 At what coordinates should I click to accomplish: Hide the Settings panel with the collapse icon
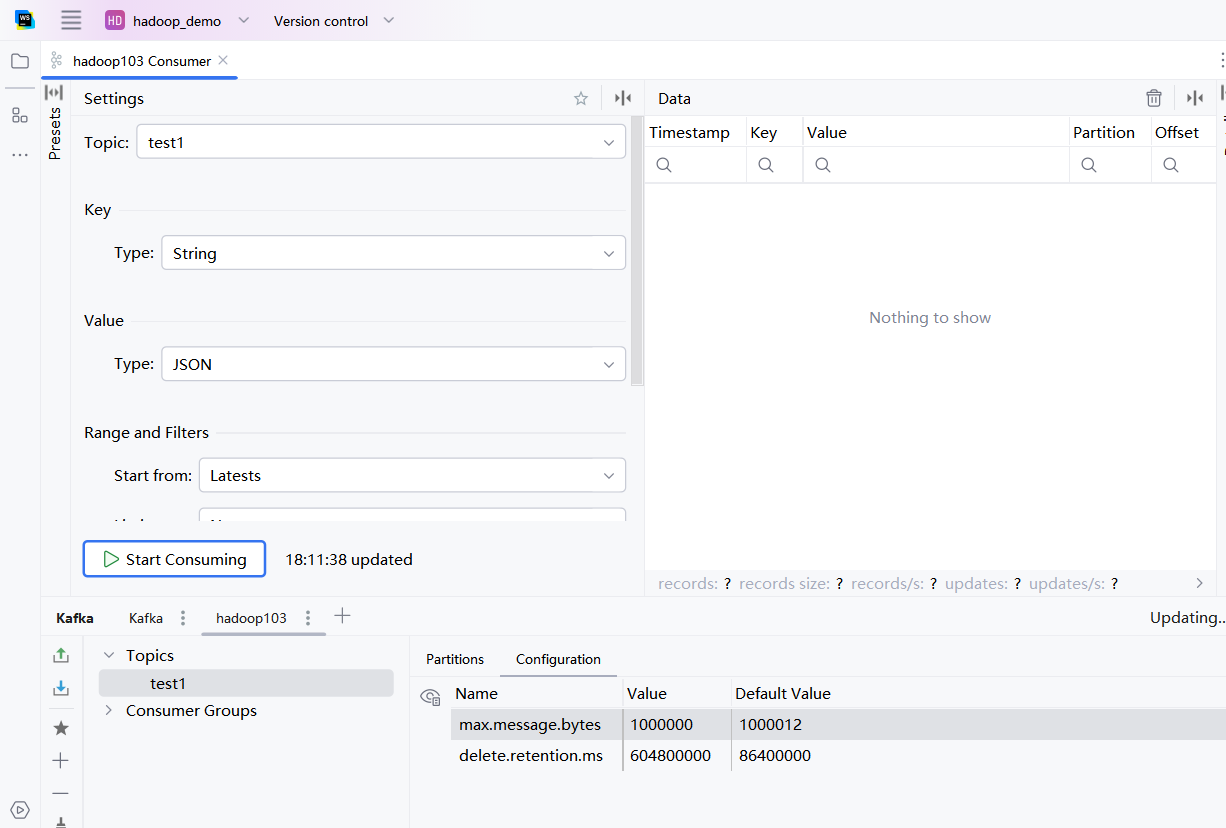tap(623, 98)
